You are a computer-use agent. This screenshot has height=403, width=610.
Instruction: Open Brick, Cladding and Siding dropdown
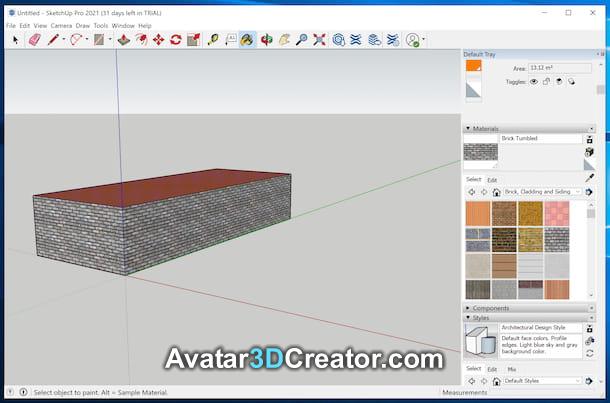(543, 192)
